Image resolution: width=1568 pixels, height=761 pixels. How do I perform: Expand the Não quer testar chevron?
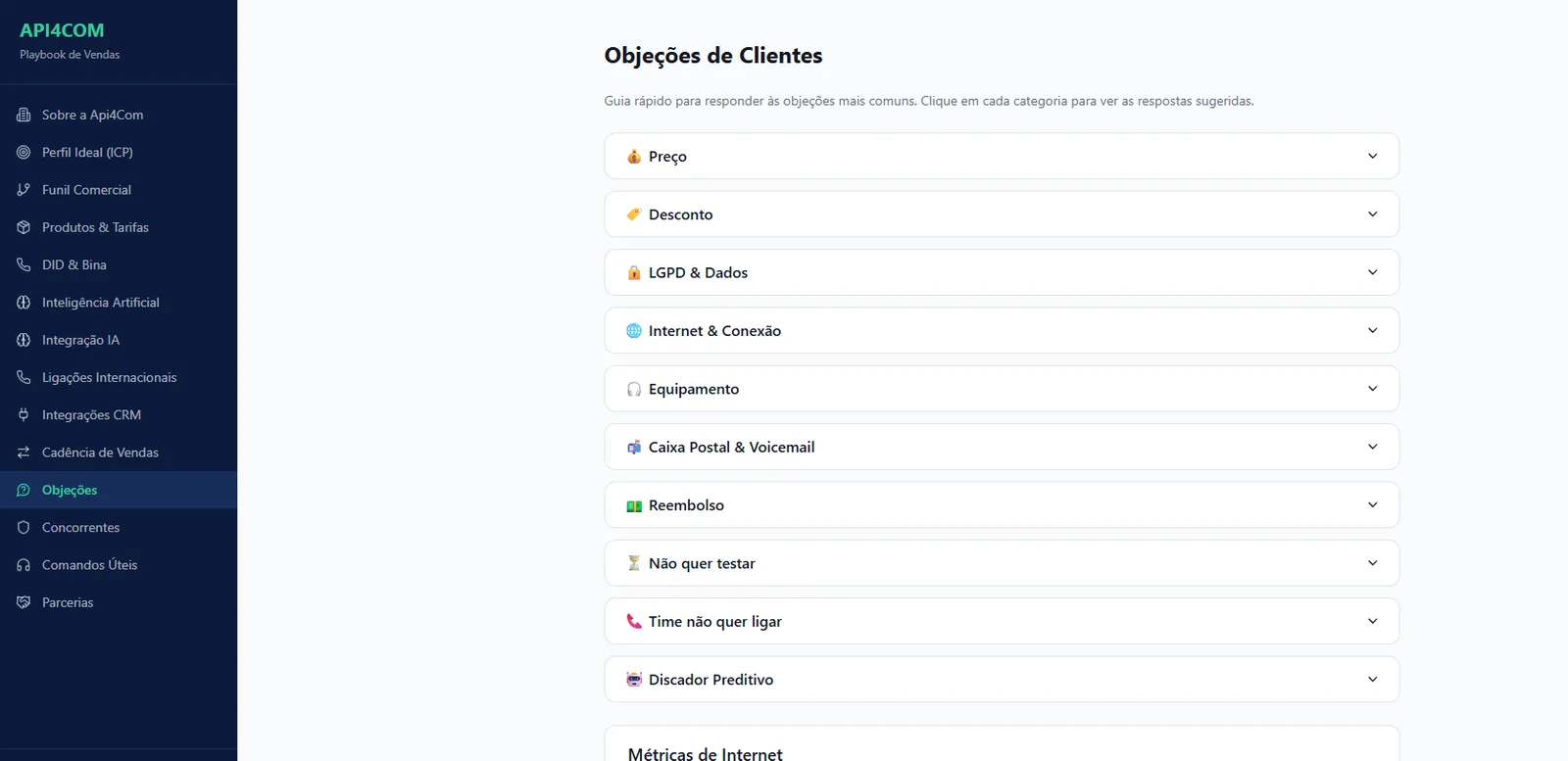1372,563
